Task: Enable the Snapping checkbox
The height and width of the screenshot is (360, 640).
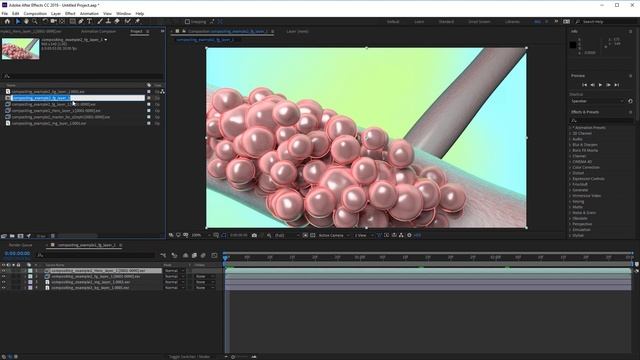Action: pyautogui.click(x=187, y=22)
